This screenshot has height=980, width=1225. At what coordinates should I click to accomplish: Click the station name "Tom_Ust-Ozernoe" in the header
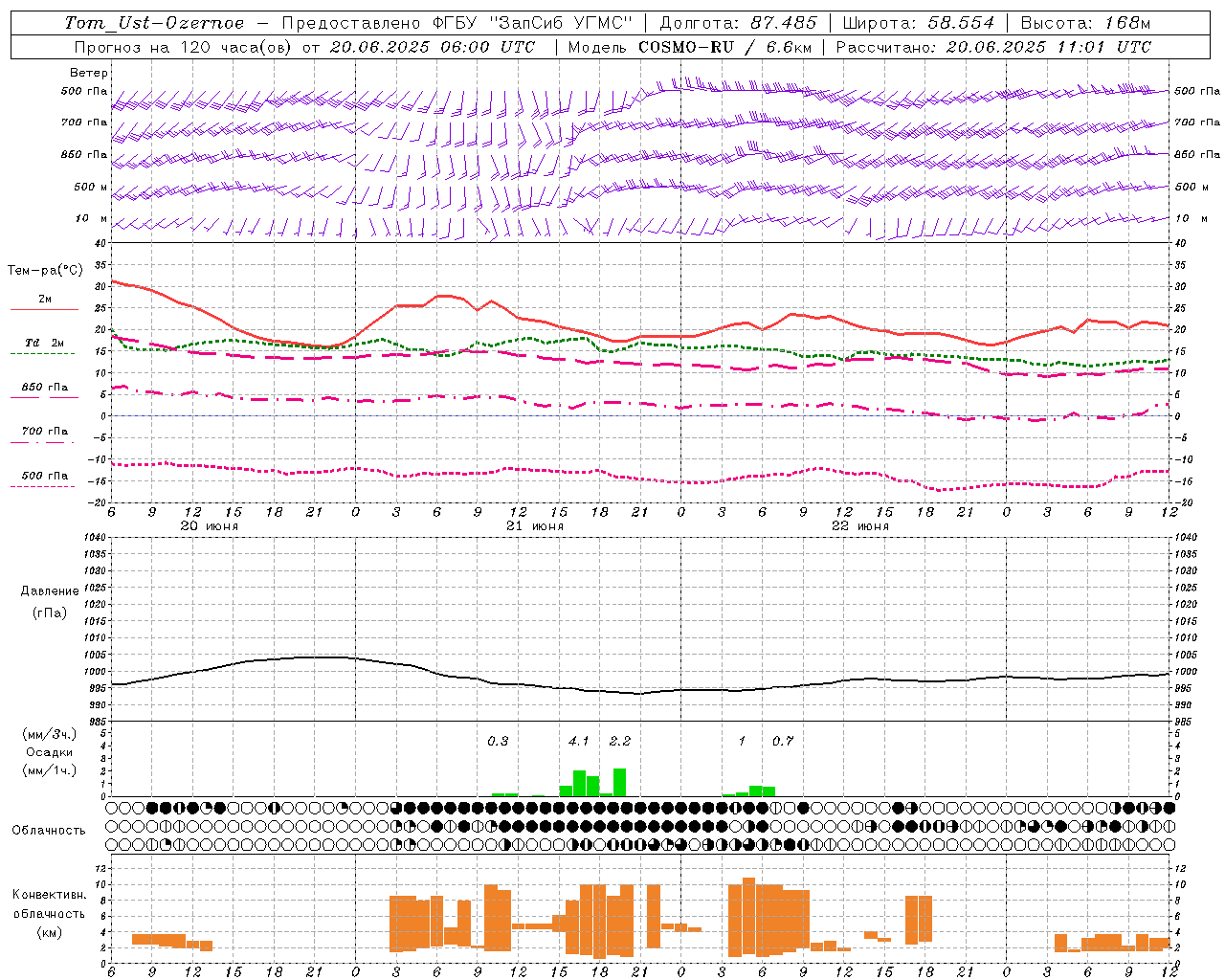click(x=154, y=23)
